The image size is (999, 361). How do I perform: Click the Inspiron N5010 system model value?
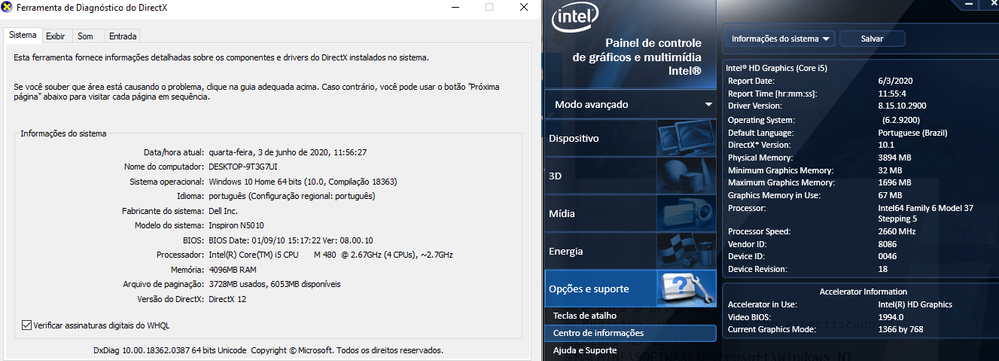click(x=236, y=225)
